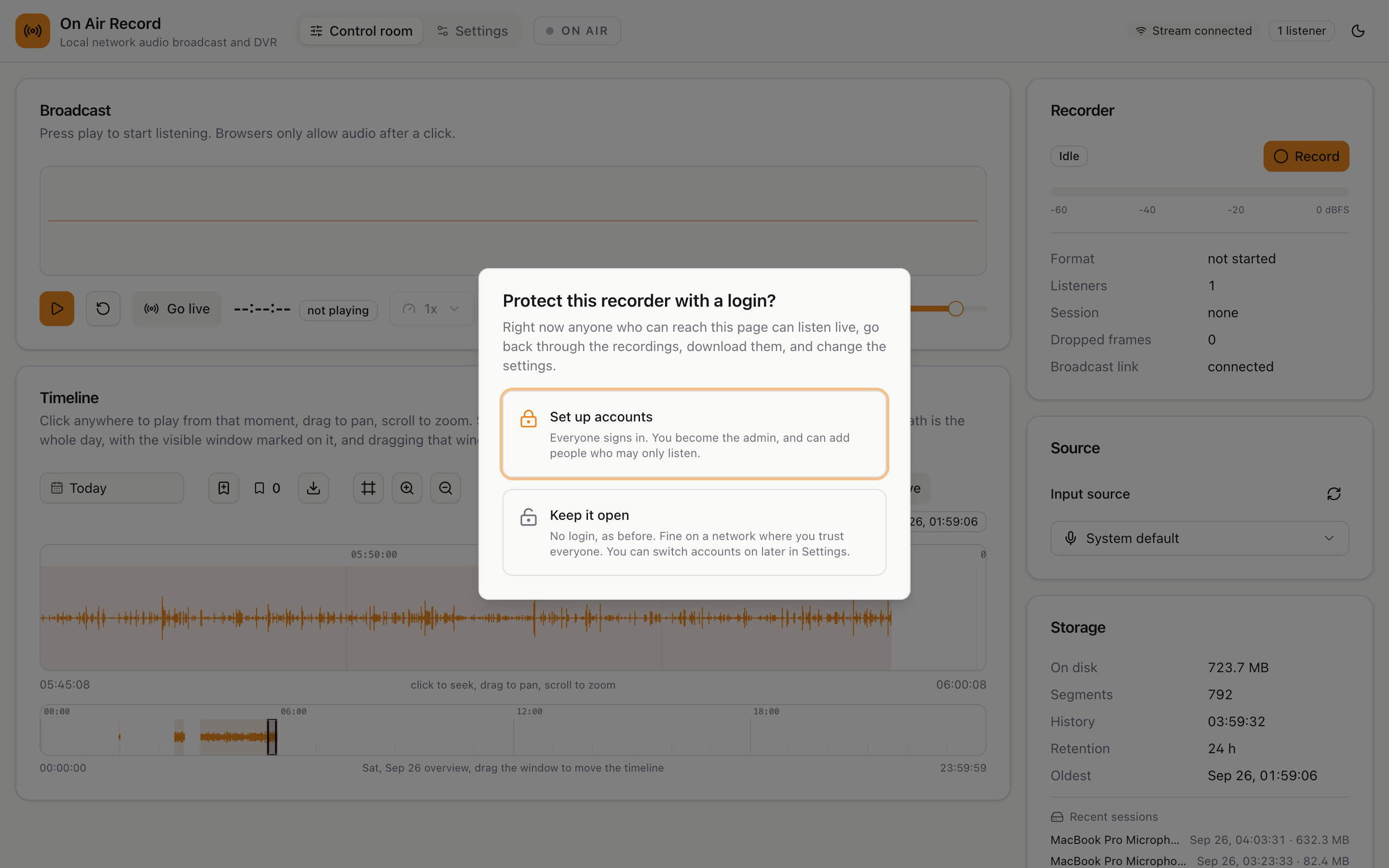This screenshot has width=1389, height=868.
Task: Open the 1x playback speed dropdown
Action: point(432,309)
